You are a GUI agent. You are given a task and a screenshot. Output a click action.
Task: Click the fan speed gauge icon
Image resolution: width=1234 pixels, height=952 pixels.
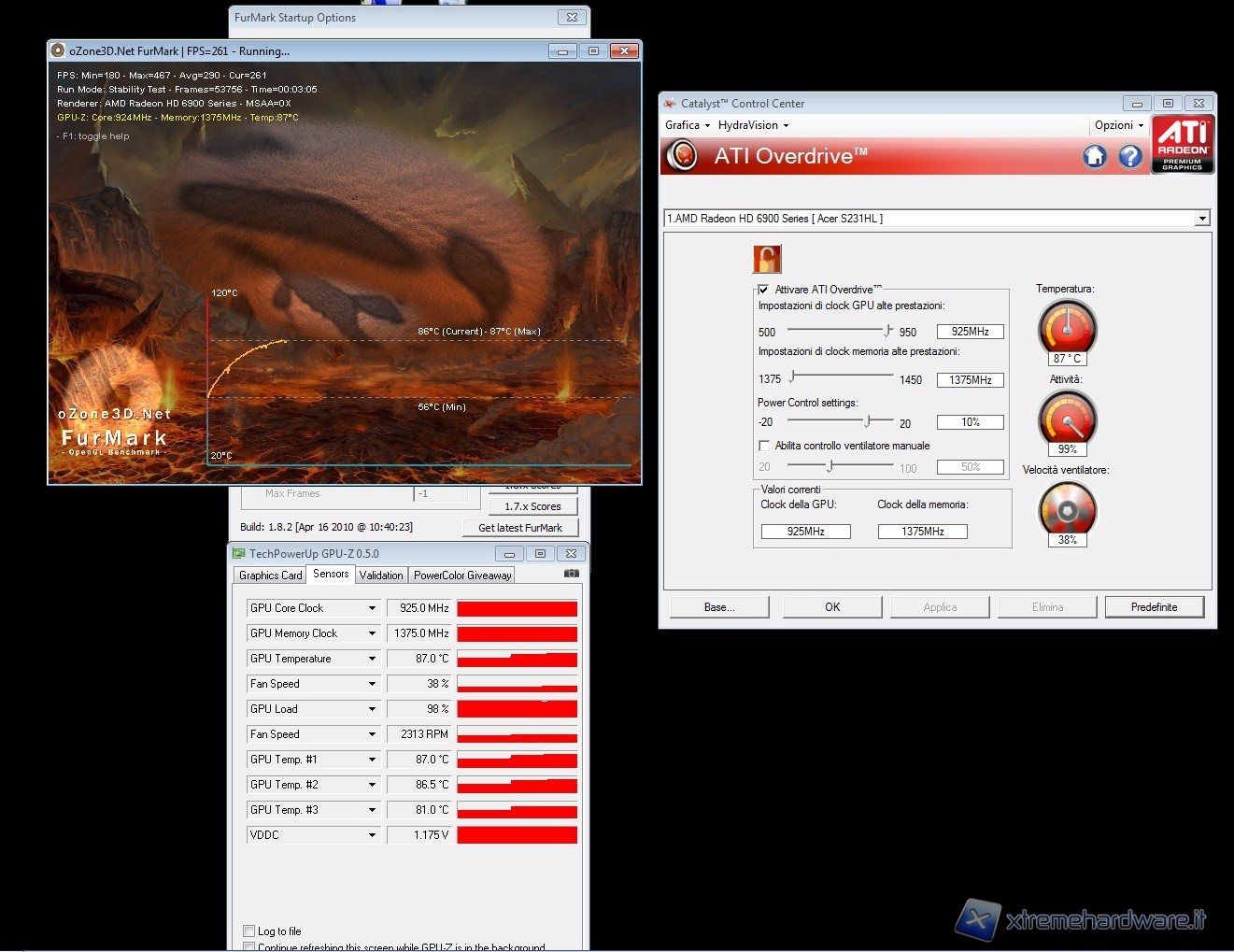[1067, 509]
